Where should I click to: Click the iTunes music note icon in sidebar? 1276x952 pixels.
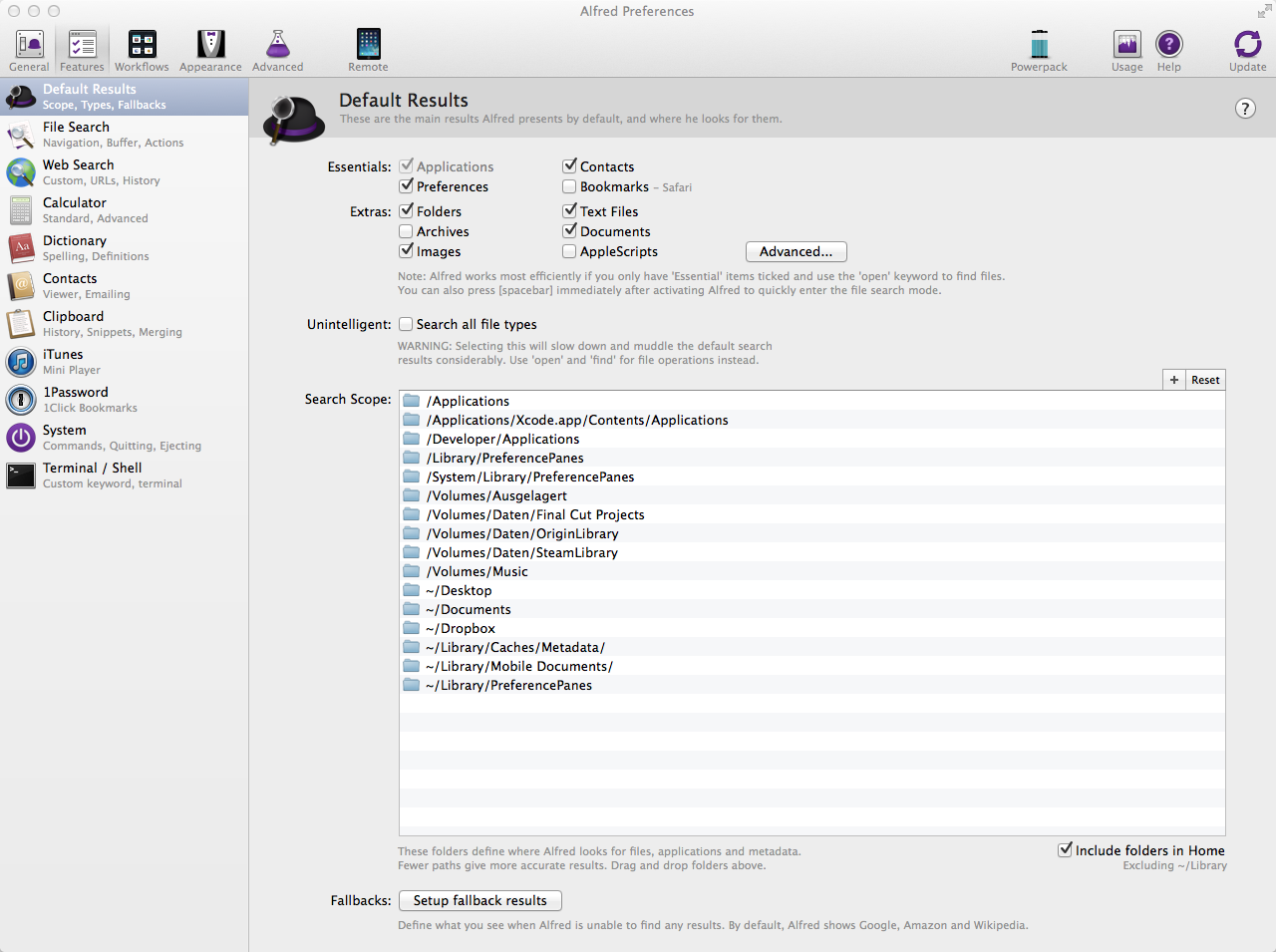[21, 362]
